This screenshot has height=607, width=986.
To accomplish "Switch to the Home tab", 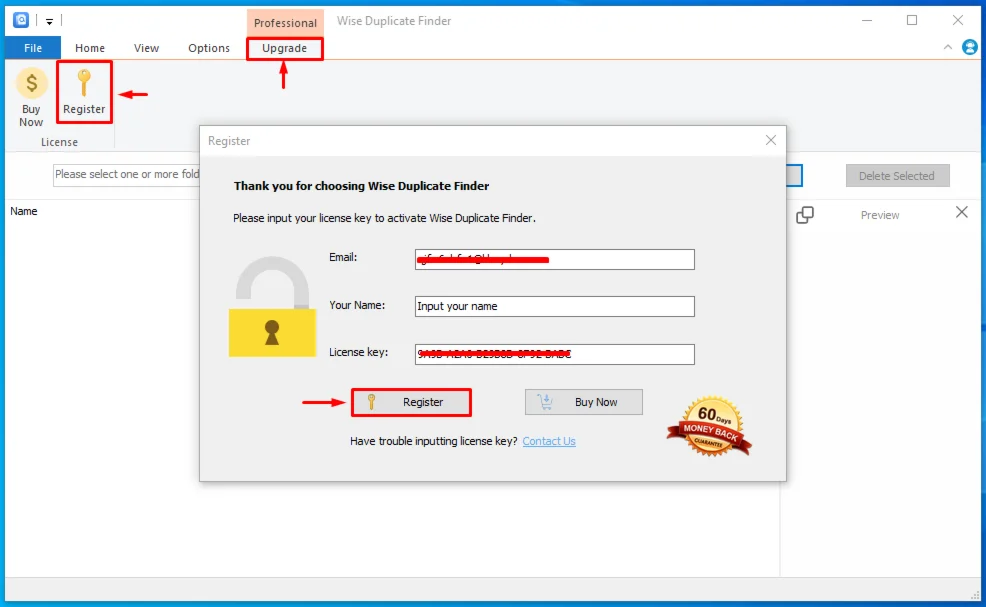I will click(x=90, y=48).
